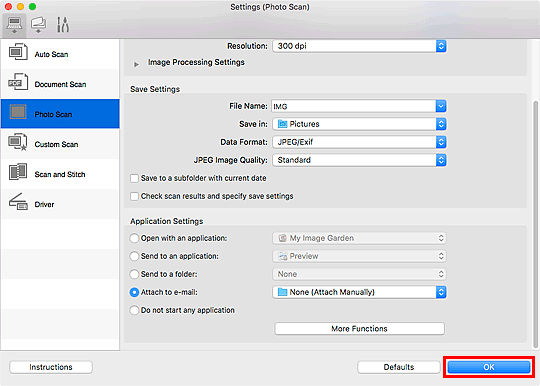Expand Image Processing Settings disclosure triangle
540x386 pixels.
point(137,64)
